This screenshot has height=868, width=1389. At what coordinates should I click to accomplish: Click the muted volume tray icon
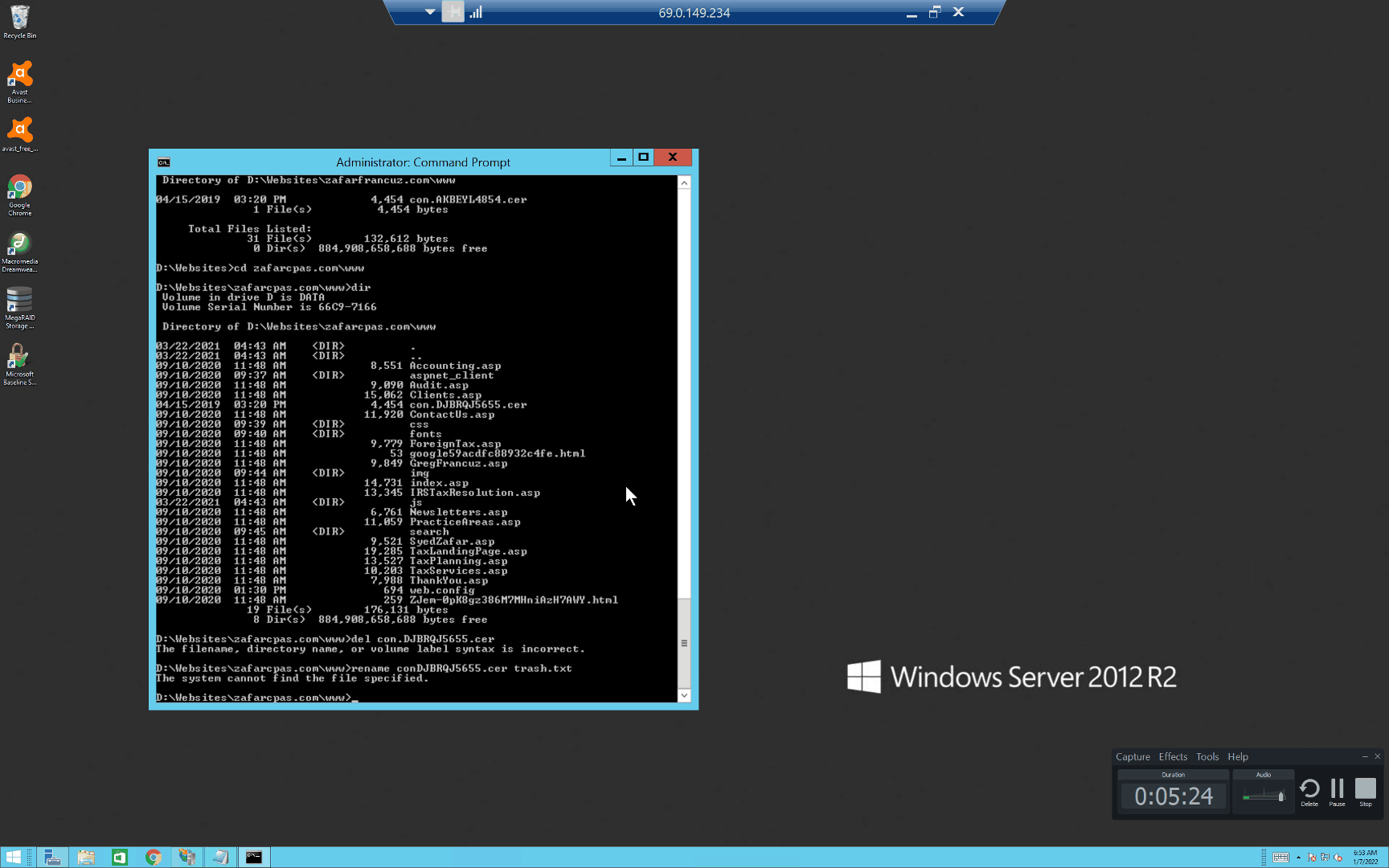pos(1338,858)
